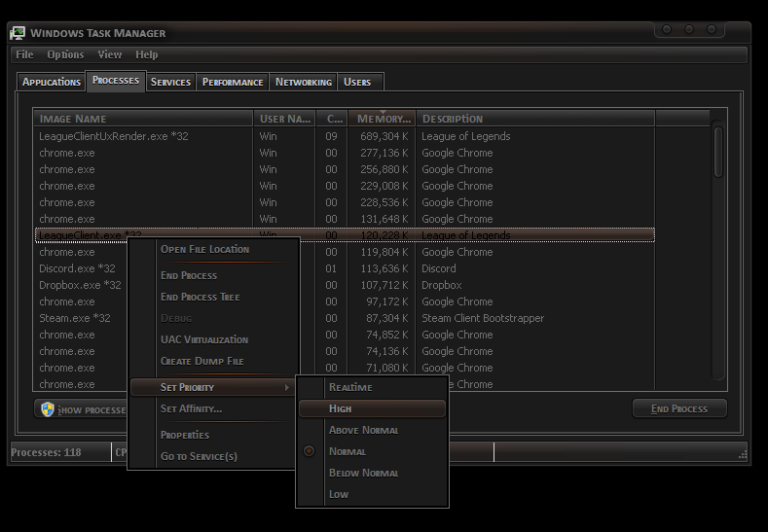Click the Processes: 118 status bar entry
Image resolution: width=768 pixels, height=532 pixels.
pyautogui.click(x=46, y=452)
